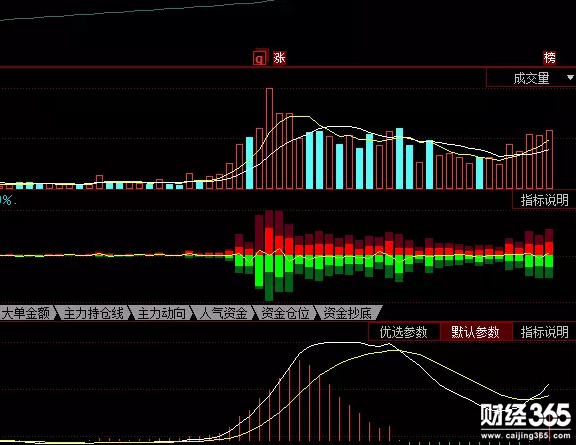Click the www.caijing365.com link

[x=526, y=436]
